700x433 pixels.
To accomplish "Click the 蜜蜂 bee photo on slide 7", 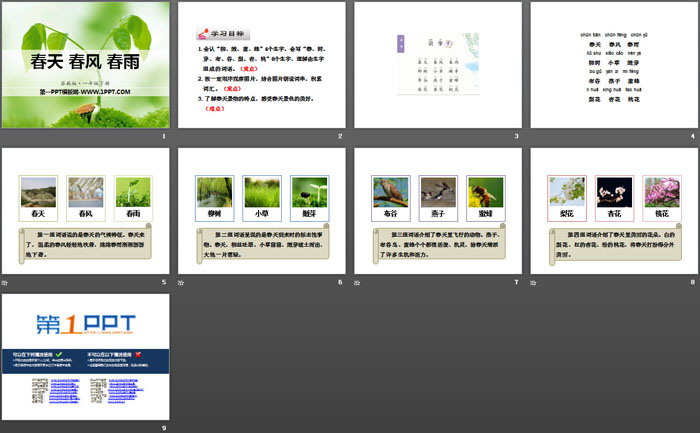I will pos(484,192).
